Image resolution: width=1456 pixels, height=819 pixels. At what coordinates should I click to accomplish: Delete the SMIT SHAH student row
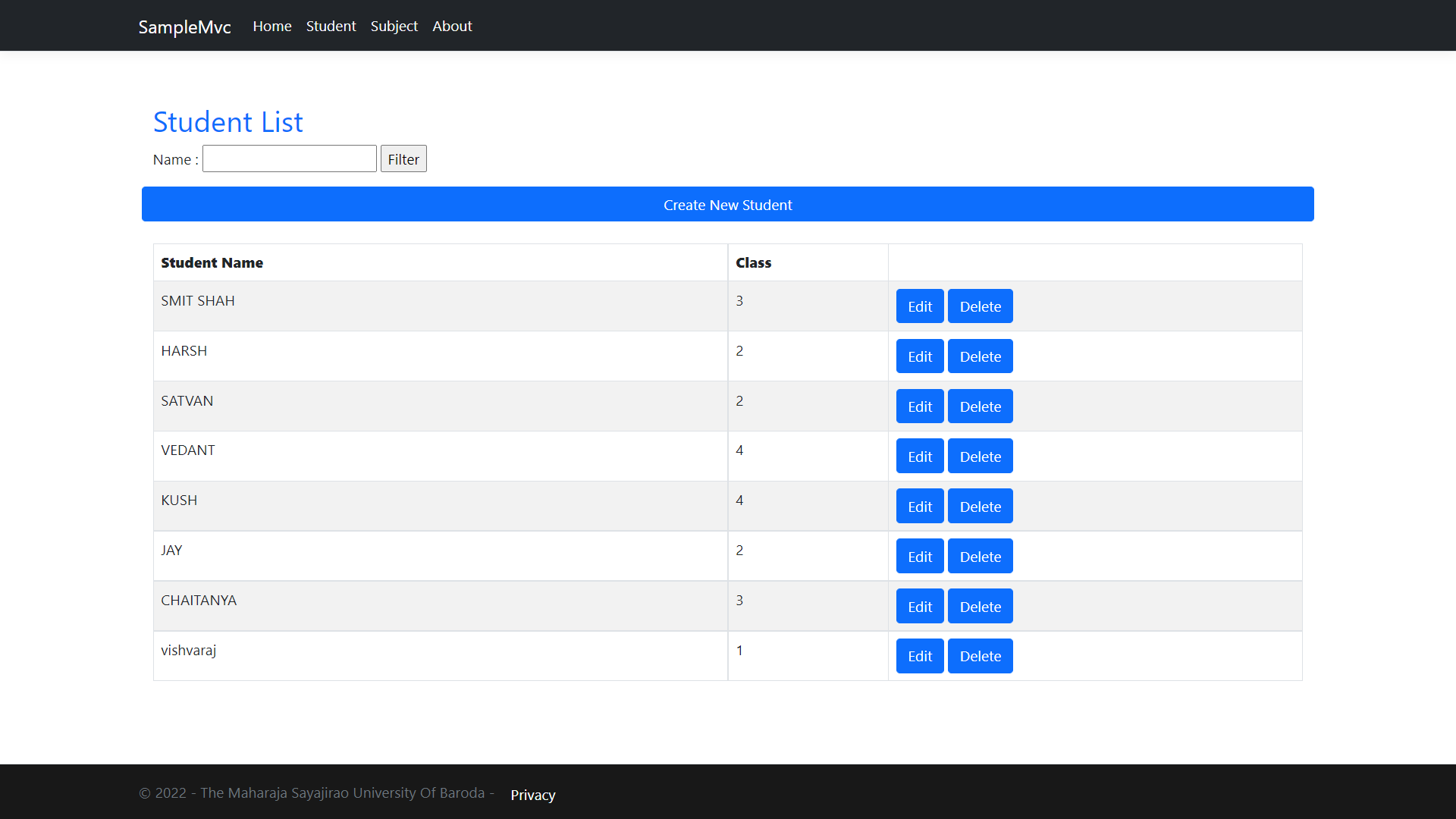click(981, 306)
